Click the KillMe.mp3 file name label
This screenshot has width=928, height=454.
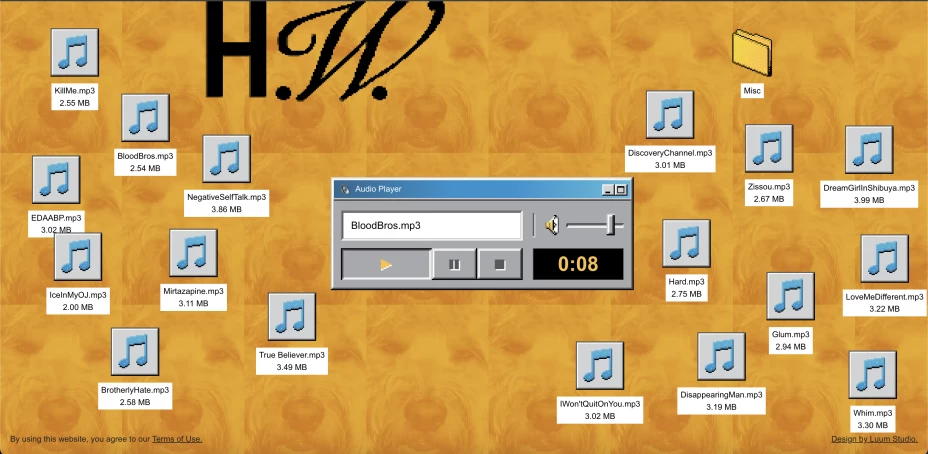[75, 91]
